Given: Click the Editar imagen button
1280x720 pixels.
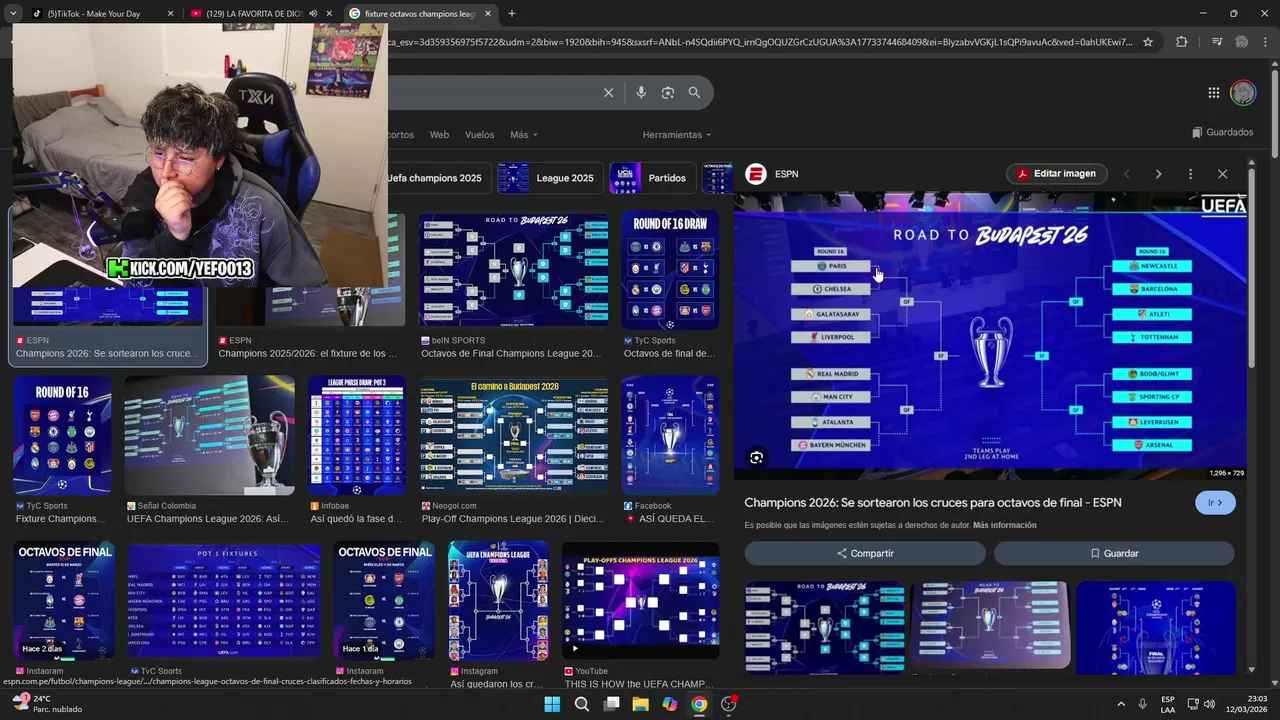Looking at the screenshot, I should pos(1057,174).
